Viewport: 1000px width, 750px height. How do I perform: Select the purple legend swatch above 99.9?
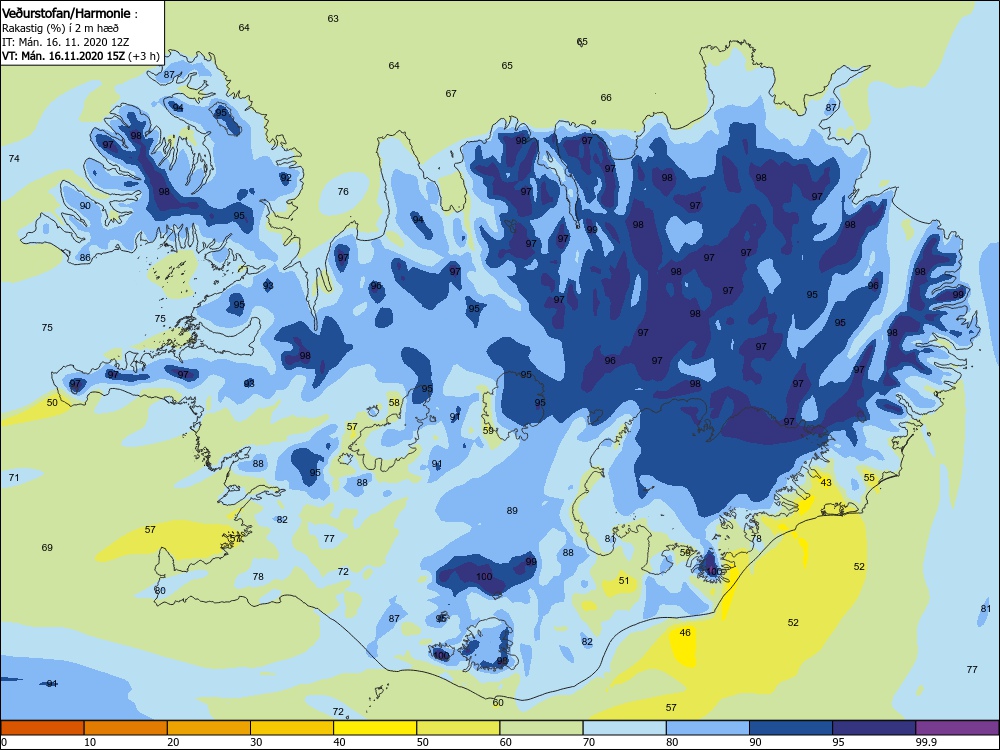point(957,728)
